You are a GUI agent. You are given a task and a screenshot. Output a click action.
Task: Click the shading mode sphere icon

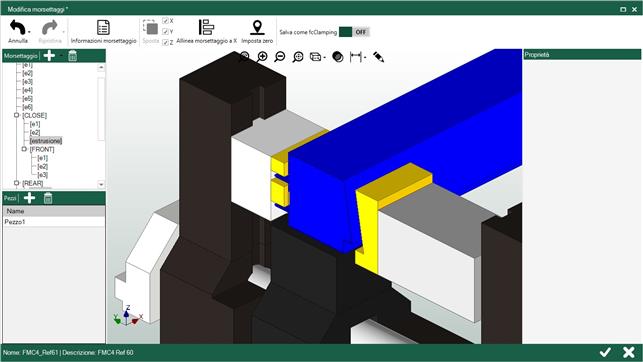click(337, 57)
